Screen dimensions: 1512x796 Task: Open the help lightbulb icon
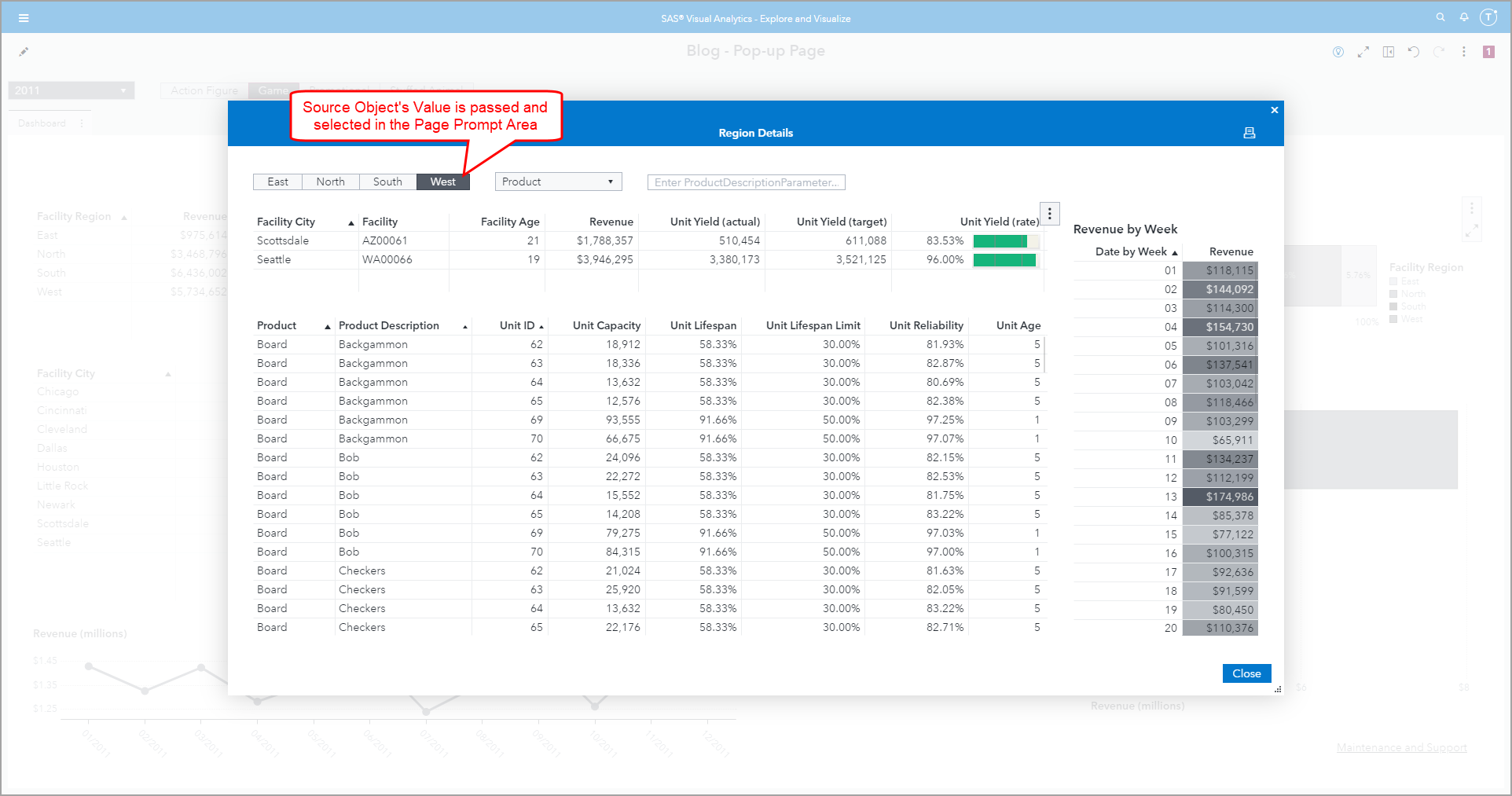tap(1338, 52)
